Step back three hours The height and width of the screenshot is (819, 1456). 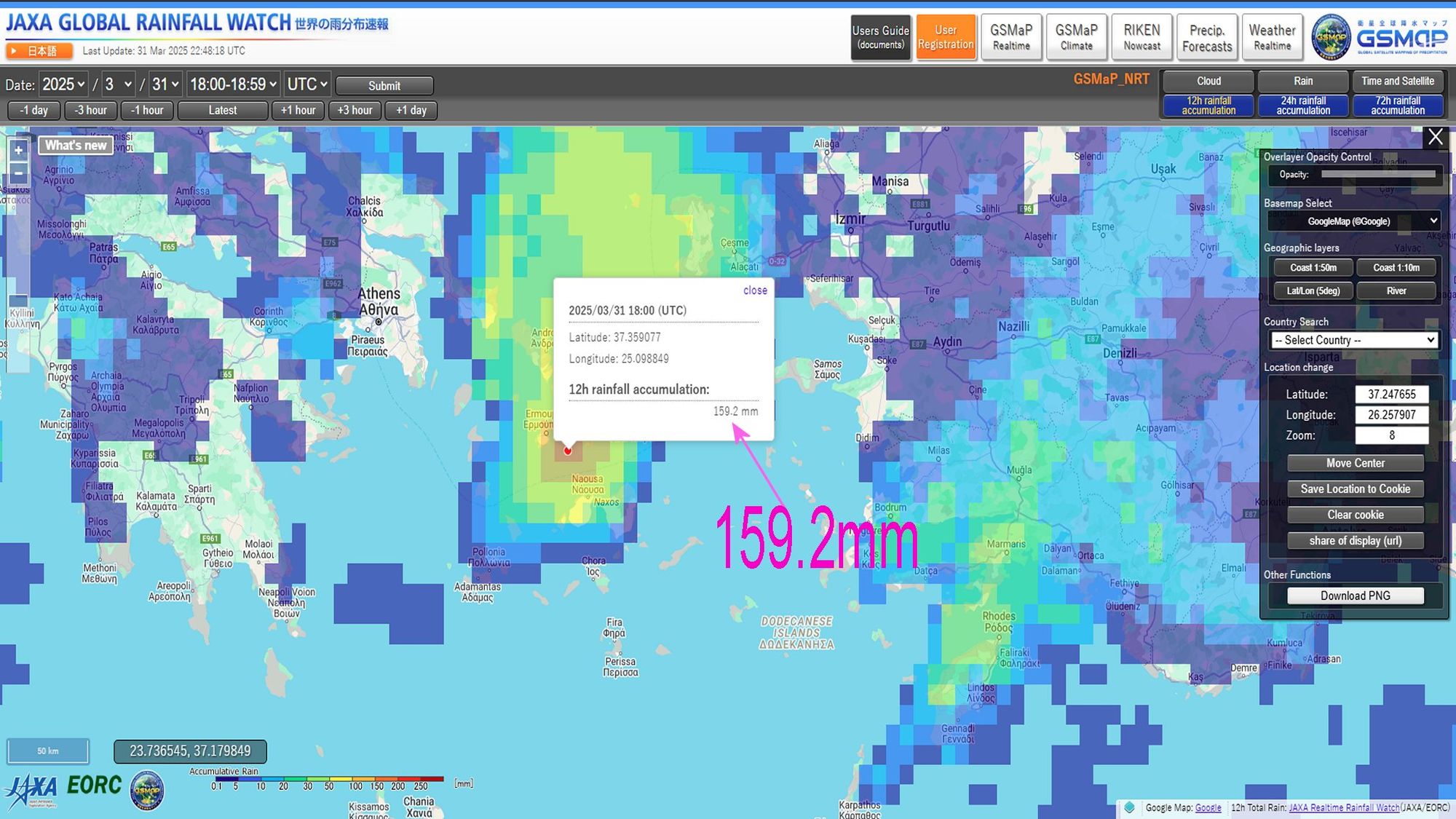click(x=90, y=111)
